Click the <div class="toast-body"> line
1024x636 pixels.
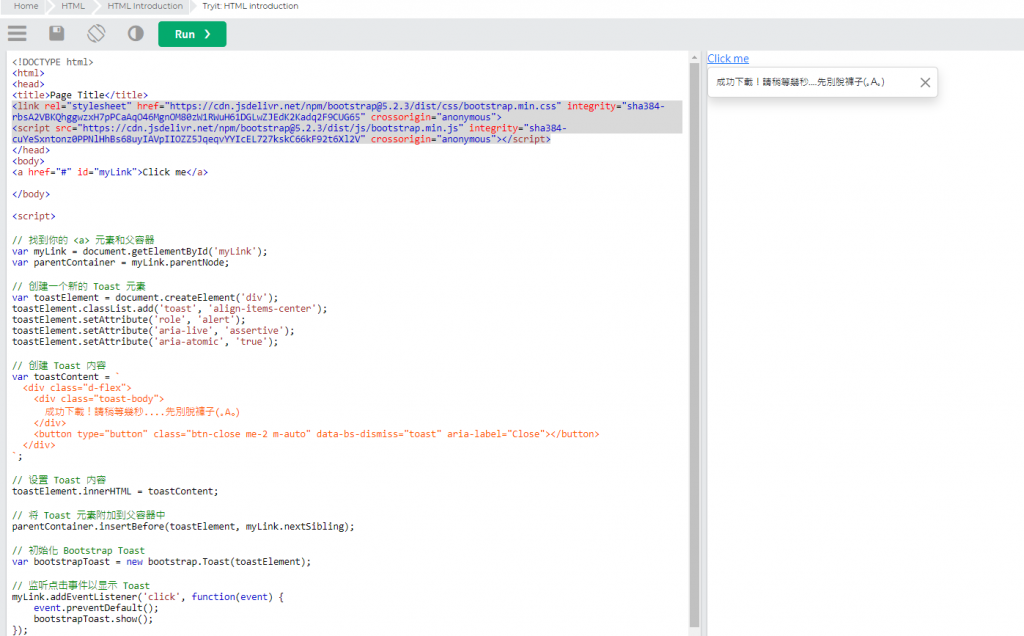[99, 399]
